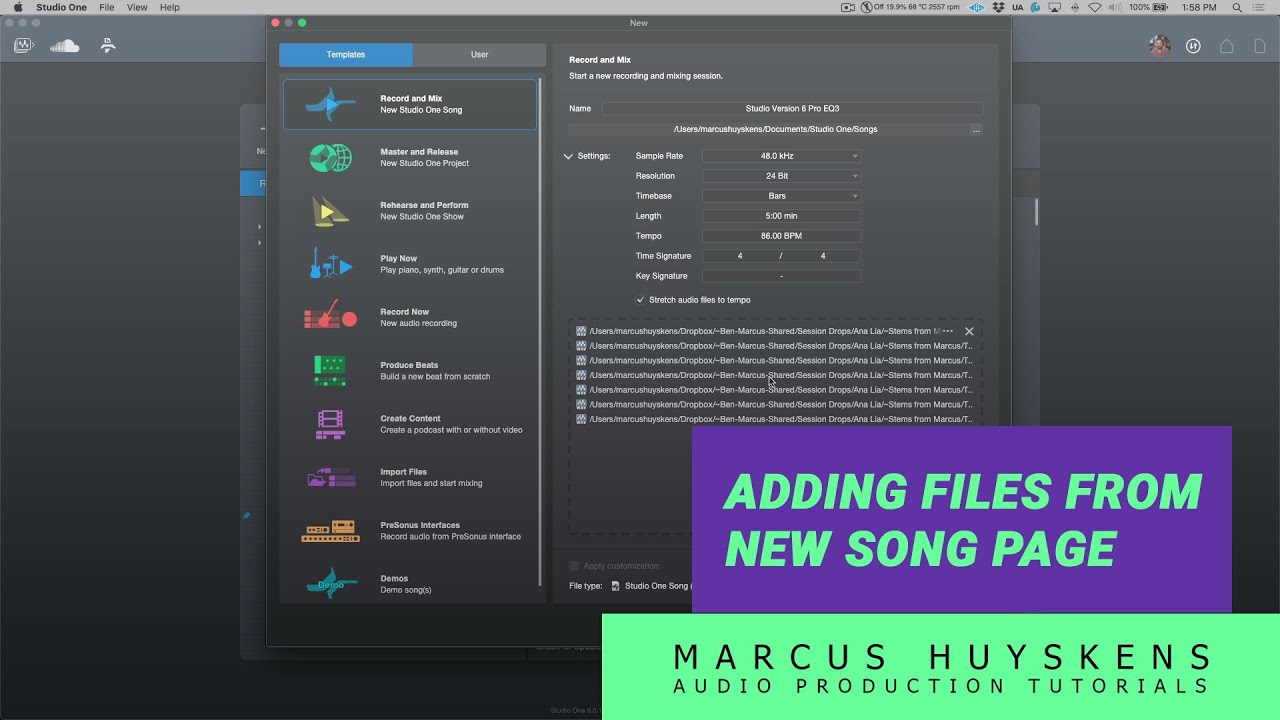Click the battery 100% menu bar indicator
The image size is (1280, 720).
tap(1151, 7)
